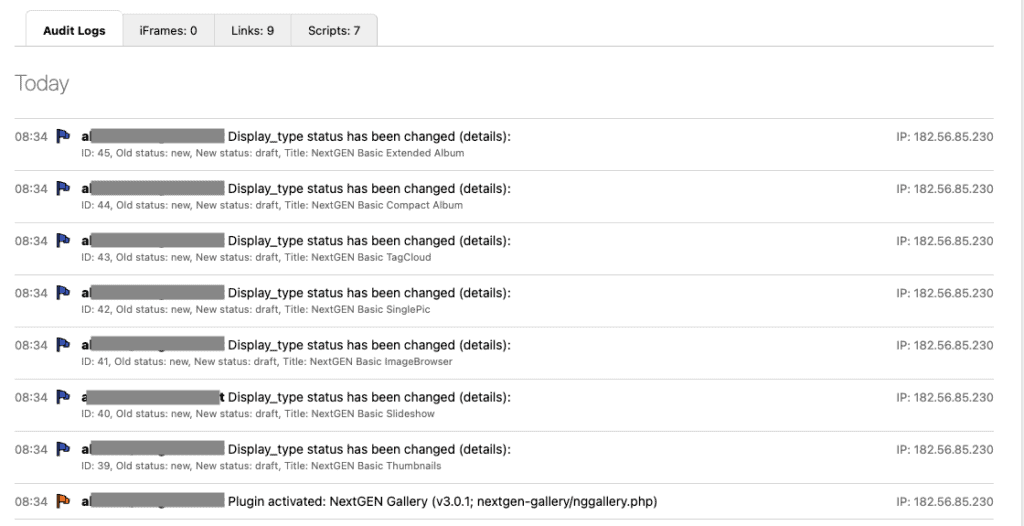Click the blue flag on the ID 45 entry
1024x526 pixels.
[x=63, y=136]
